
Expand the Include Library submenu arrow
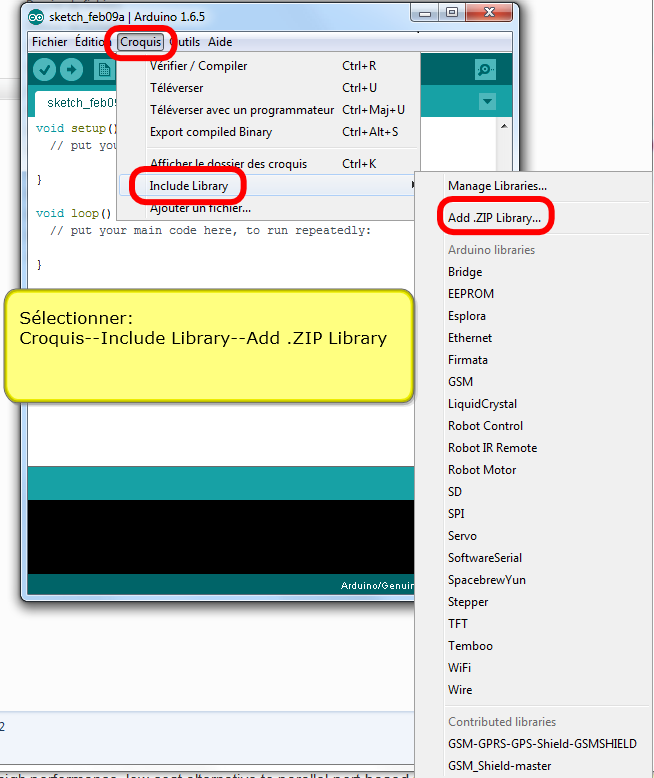pyautogui.click(x=413, y=185)
